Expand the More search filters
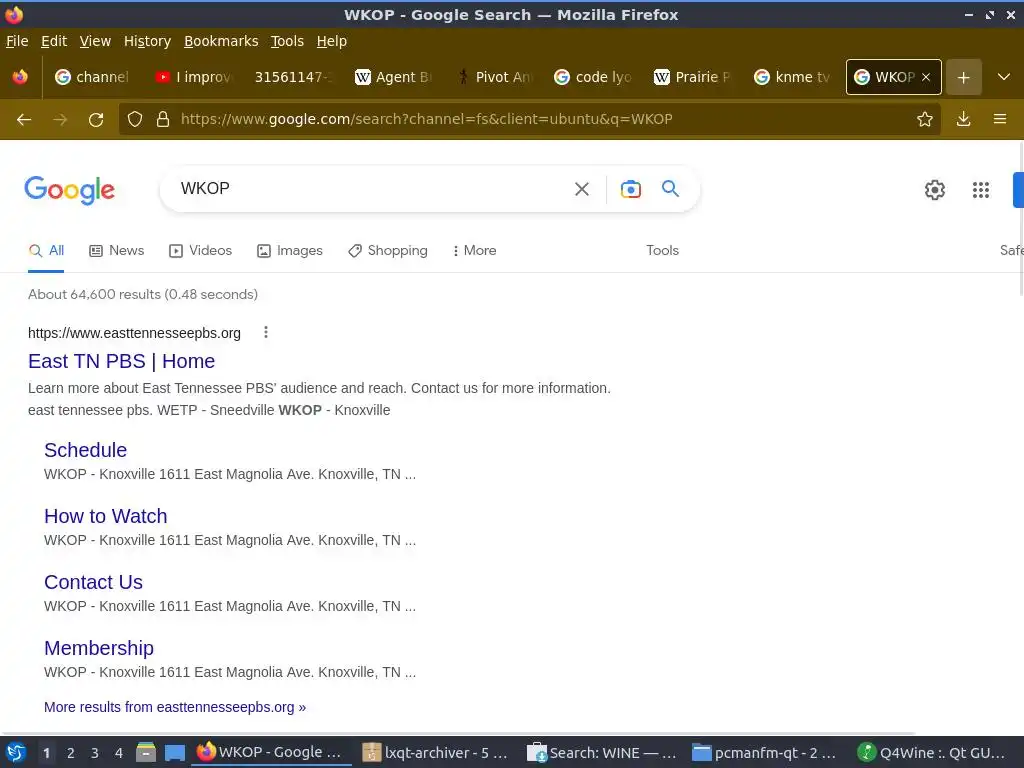Viewport: 1024px width, 768px height. click(474, 251)
